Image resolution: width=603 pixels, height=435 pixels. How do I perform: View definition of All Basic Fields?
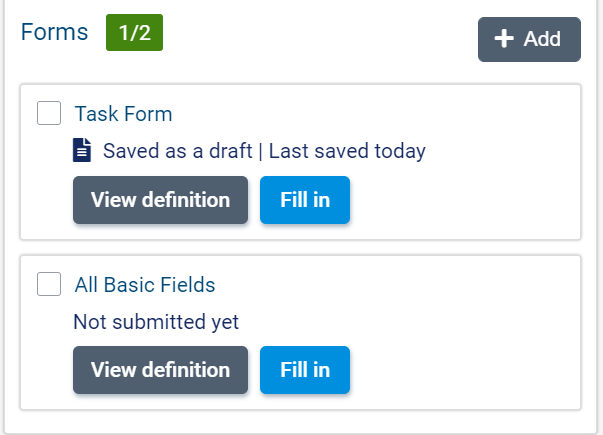tap(160, 370)
